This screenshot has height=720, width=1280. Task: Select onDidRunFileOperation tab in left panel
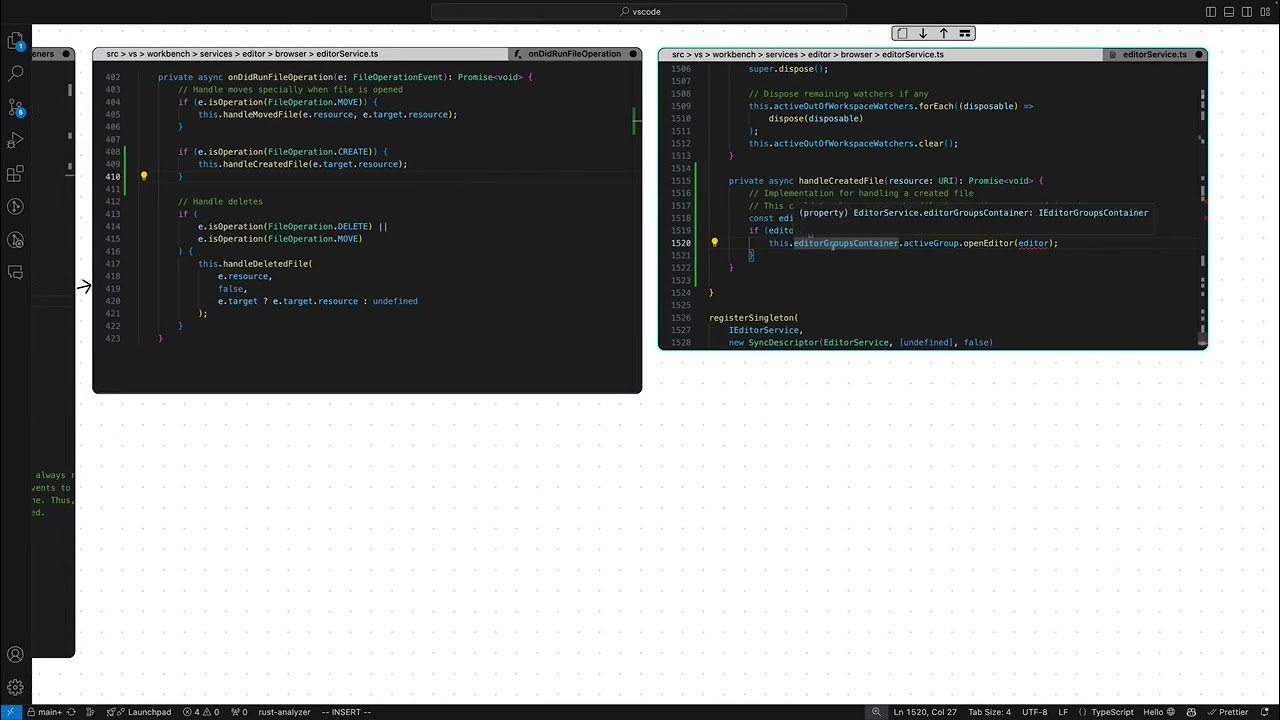(x=574, y=54)
